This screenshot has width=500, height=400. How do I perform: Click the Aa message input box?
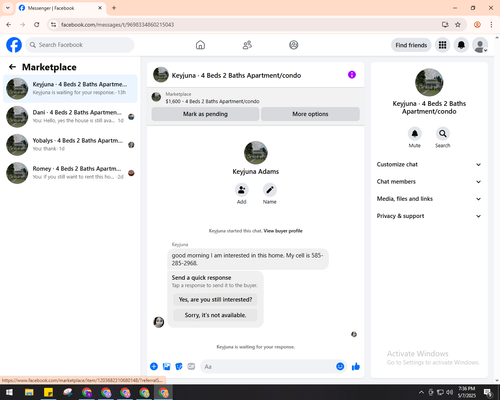pyautogui.click(x=267, y=367)
